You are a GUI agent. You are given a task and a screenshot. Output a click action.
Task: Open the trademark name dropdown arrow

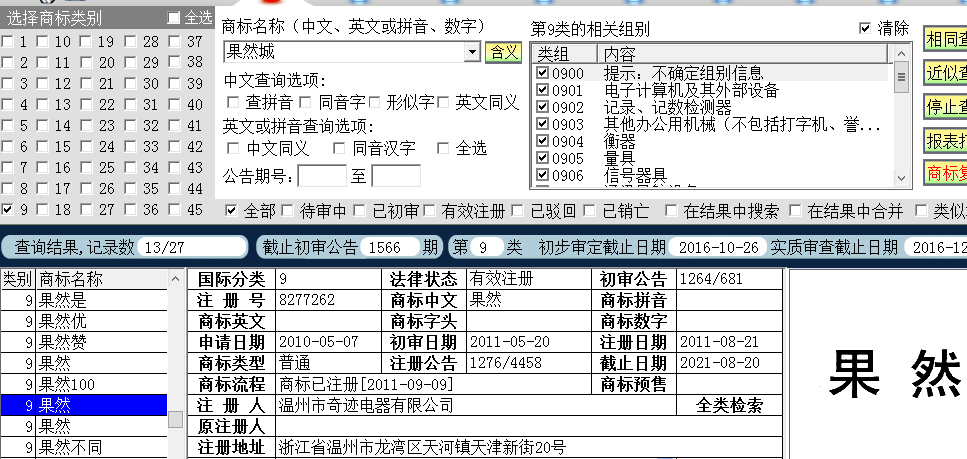coord(472,52)
